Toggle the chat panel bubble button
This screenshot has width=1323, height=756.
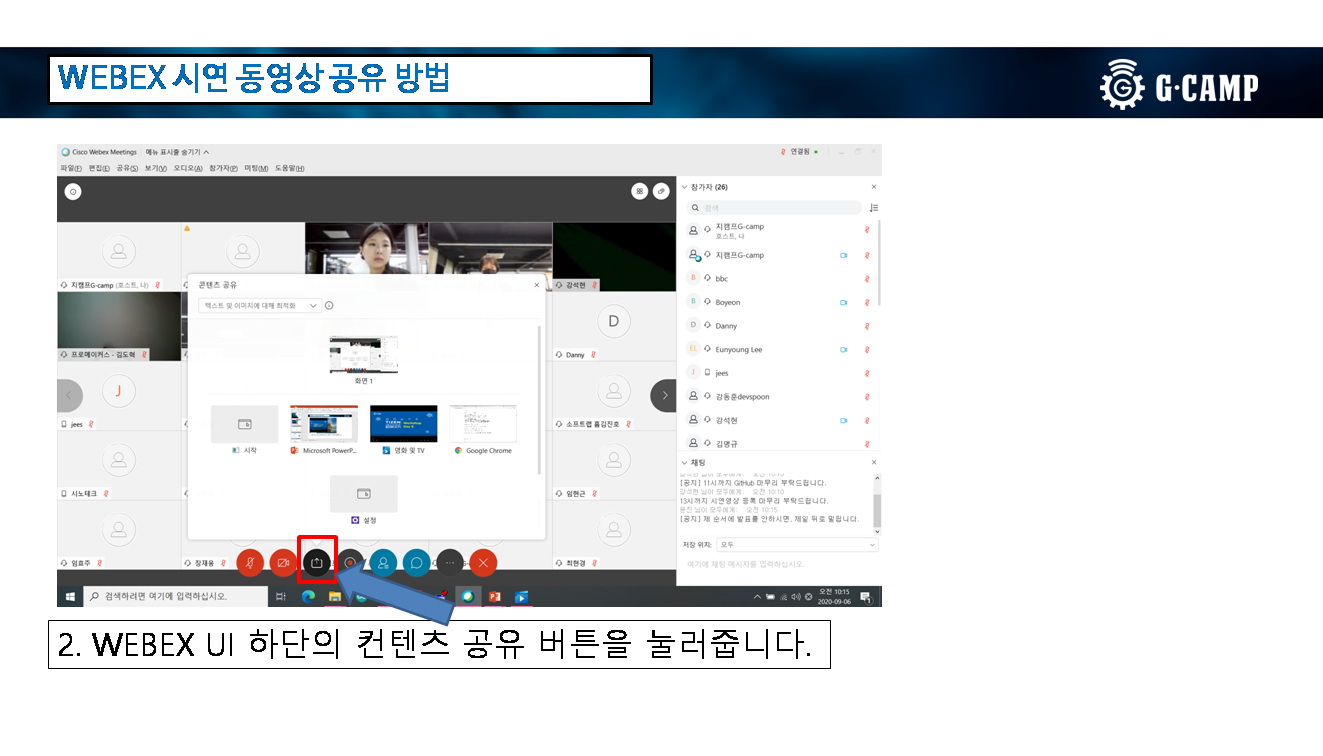416,563
